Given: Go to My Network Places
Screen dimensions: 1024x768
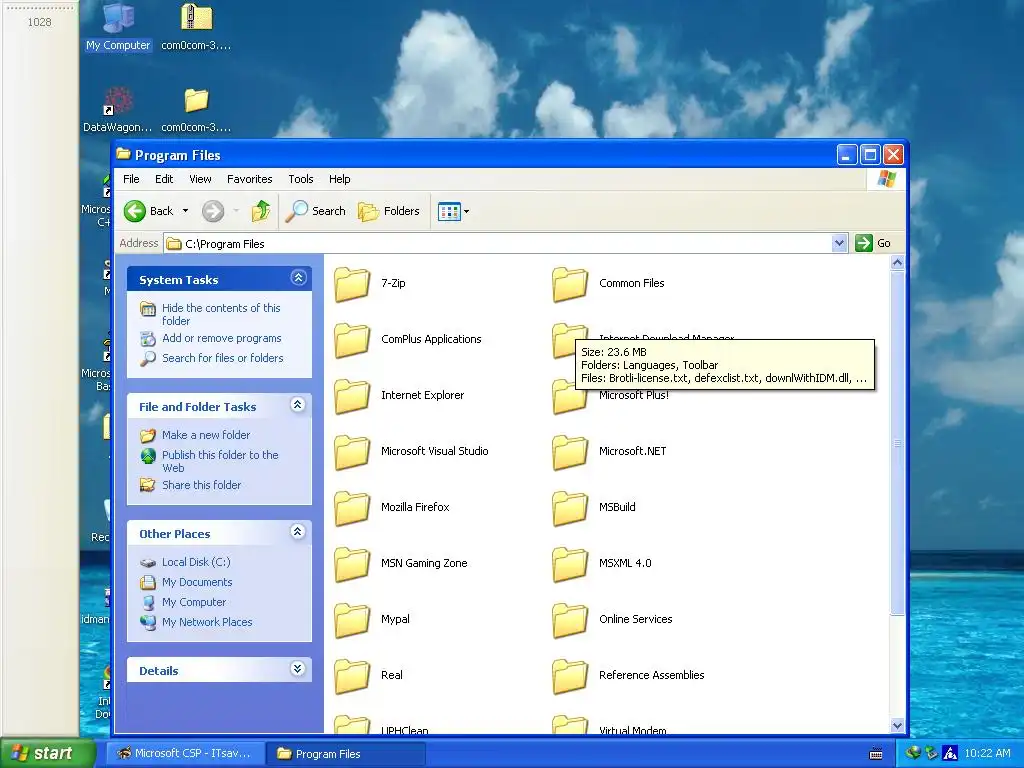Looking at the screenshot, I should [207, 622].
